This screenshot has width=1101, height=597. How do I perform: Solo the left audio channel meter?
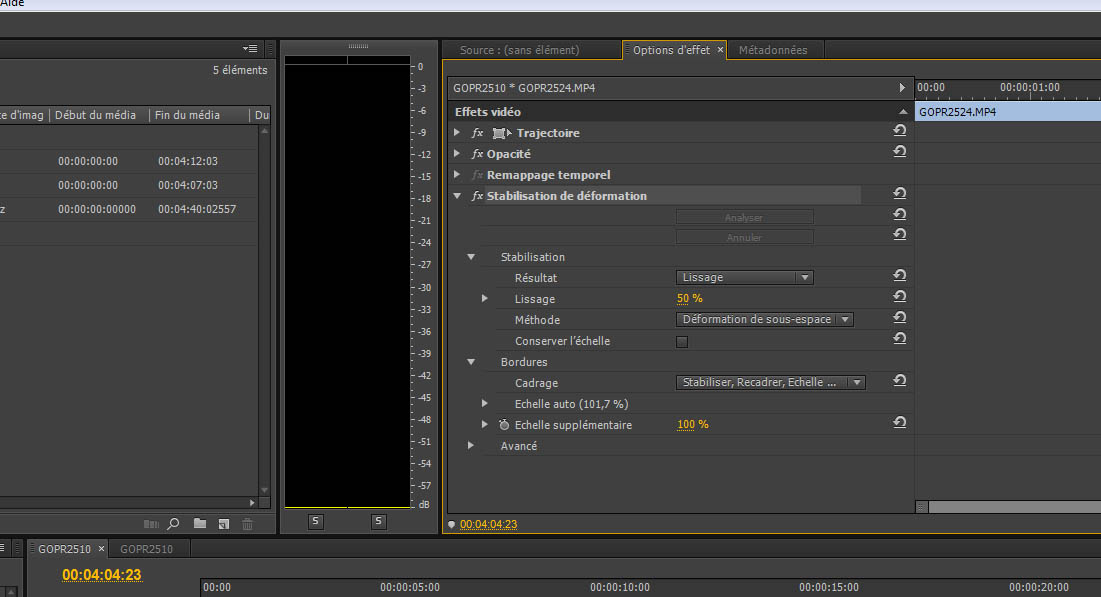[316, 521]
